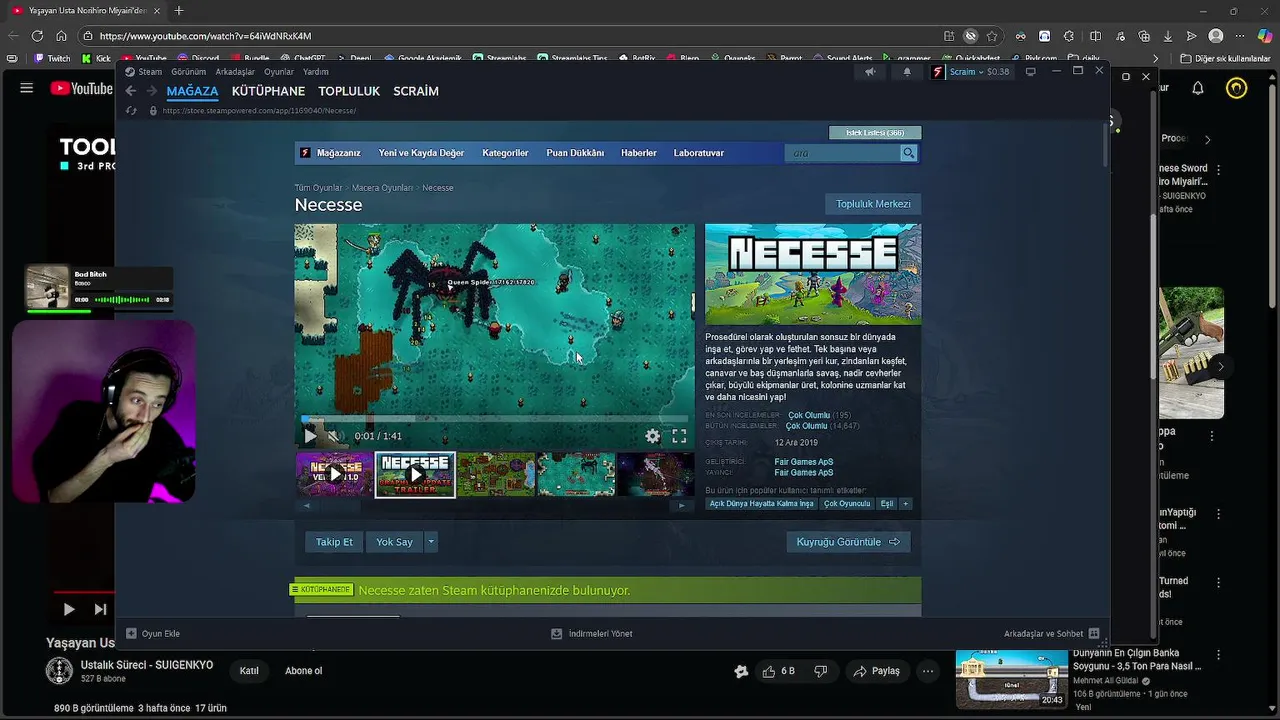
Task: Unmute the Necesse trailer audio
Action: tap(333, 436)
